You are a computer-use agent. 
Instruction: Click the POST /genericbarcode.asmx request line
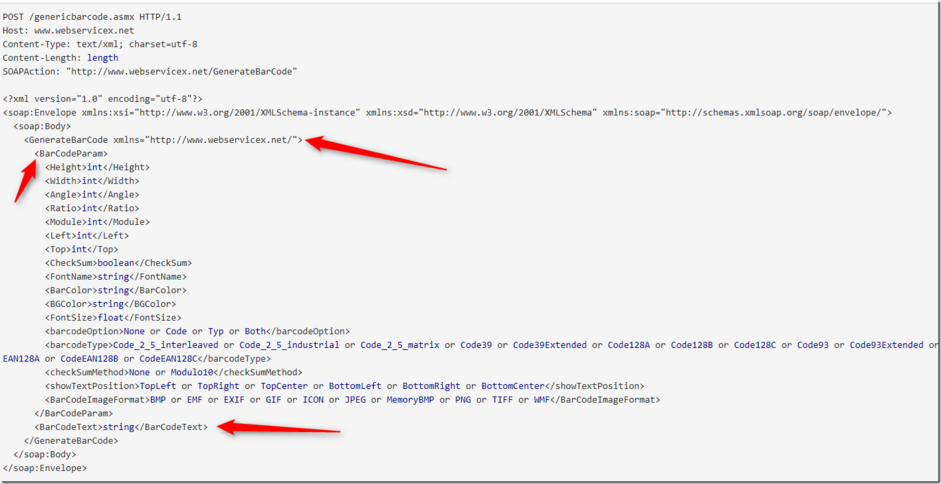pos(92,18)
